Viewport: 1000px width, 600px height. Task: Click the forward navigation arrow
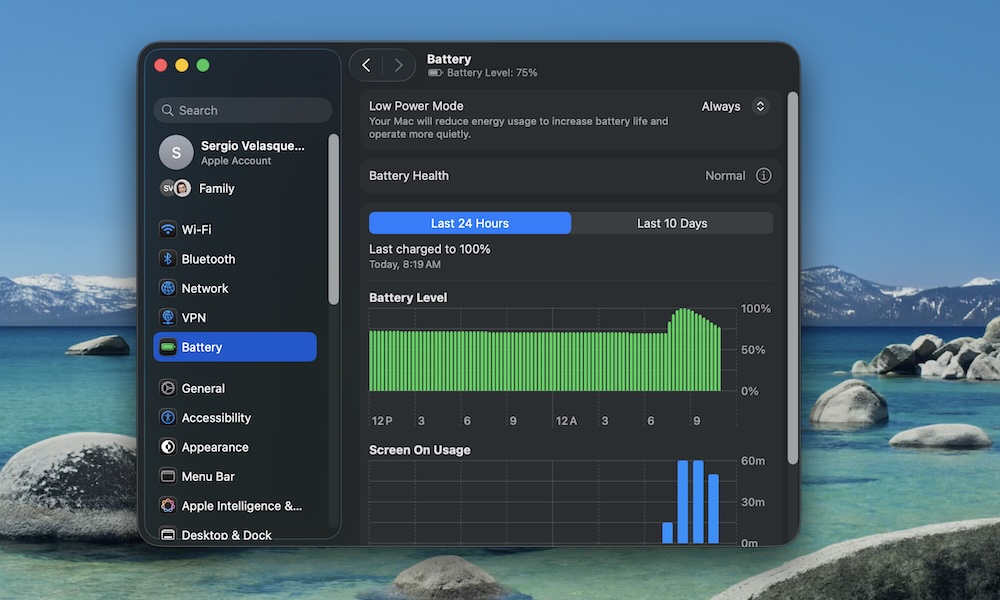[398, 64]
